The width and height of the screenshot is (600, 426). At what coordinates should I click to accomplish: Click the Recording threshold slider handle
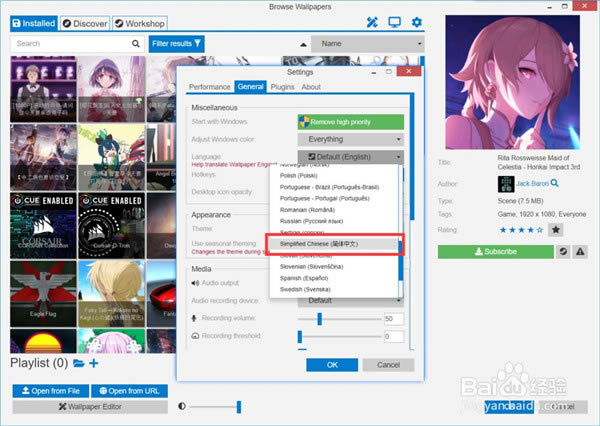pyautogui.click(x=300, y=336)
